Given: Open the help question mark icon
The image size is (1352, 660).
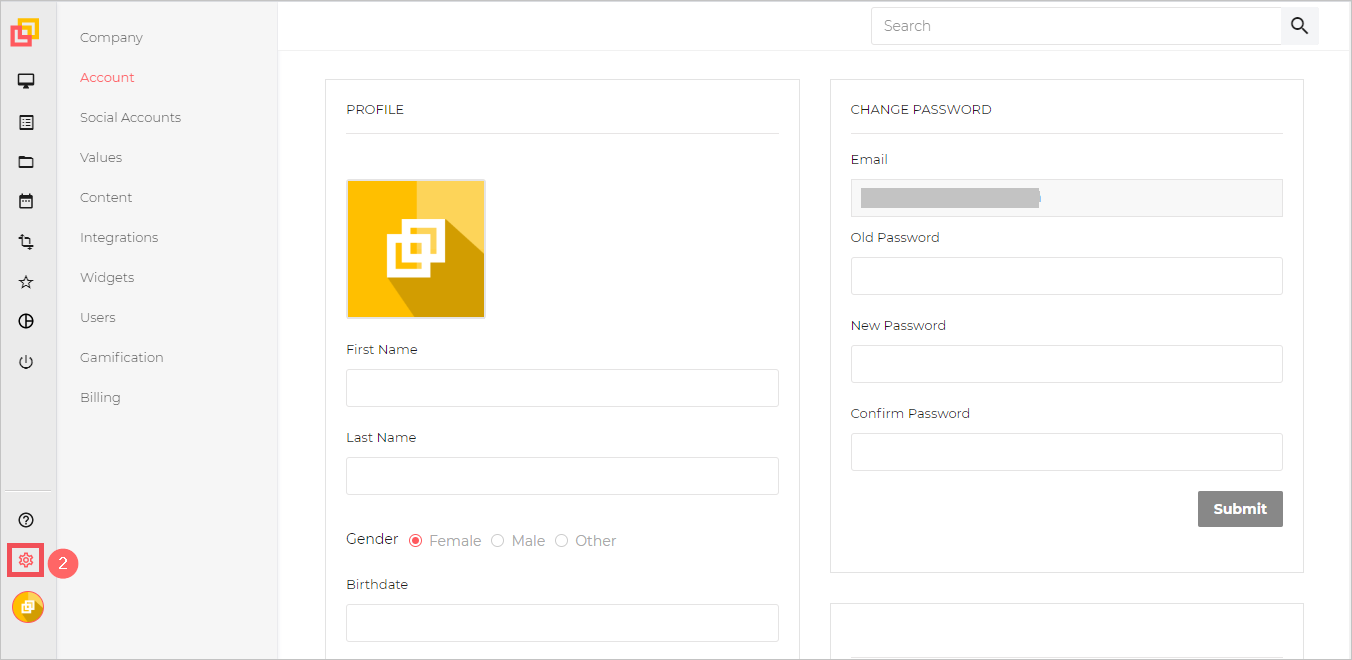Looking at the screenshot, I should 26,519.
